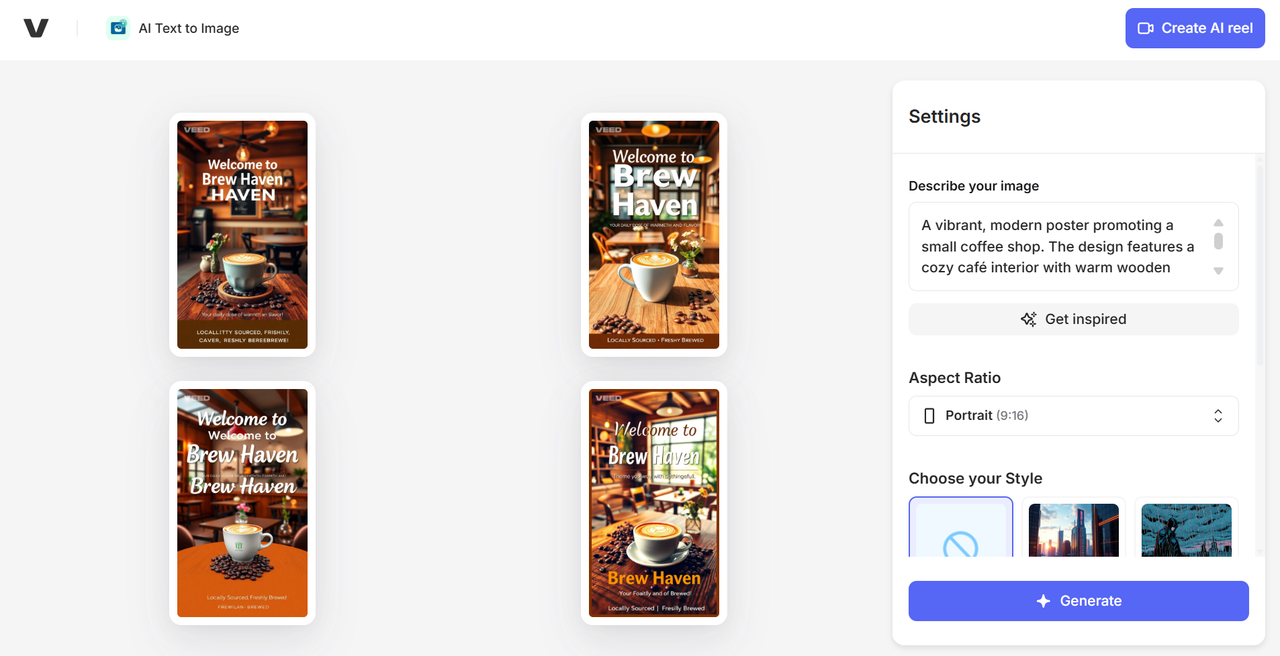Open the top-right Brew Haven poster thumbnail
The width and height of the screenshot is (1280, 656).
(x=654, y=234)
